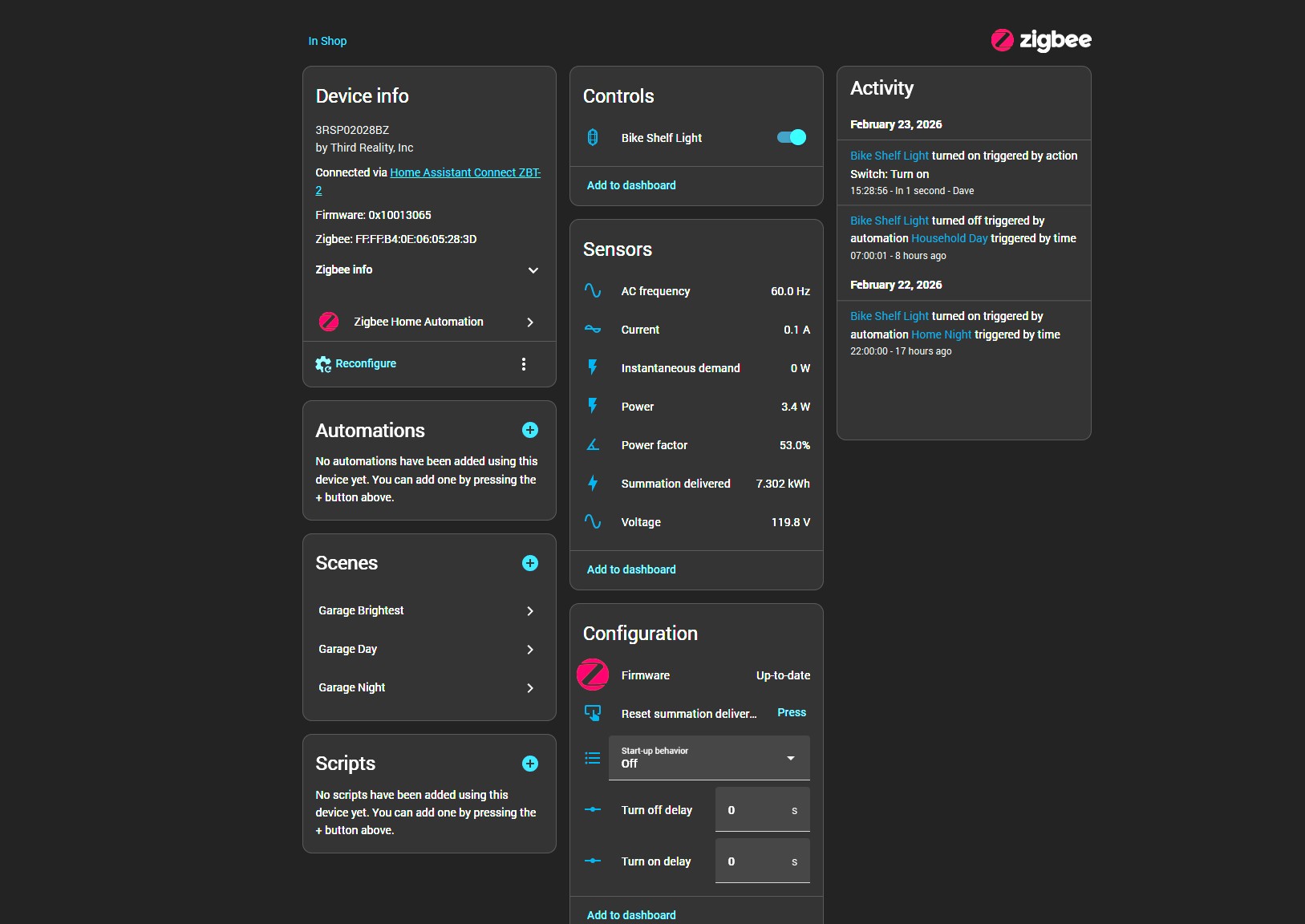1305x924 pixels.
Task: Open Home Assistant Connect ZBT-2 link
Action: pos(465,172)
